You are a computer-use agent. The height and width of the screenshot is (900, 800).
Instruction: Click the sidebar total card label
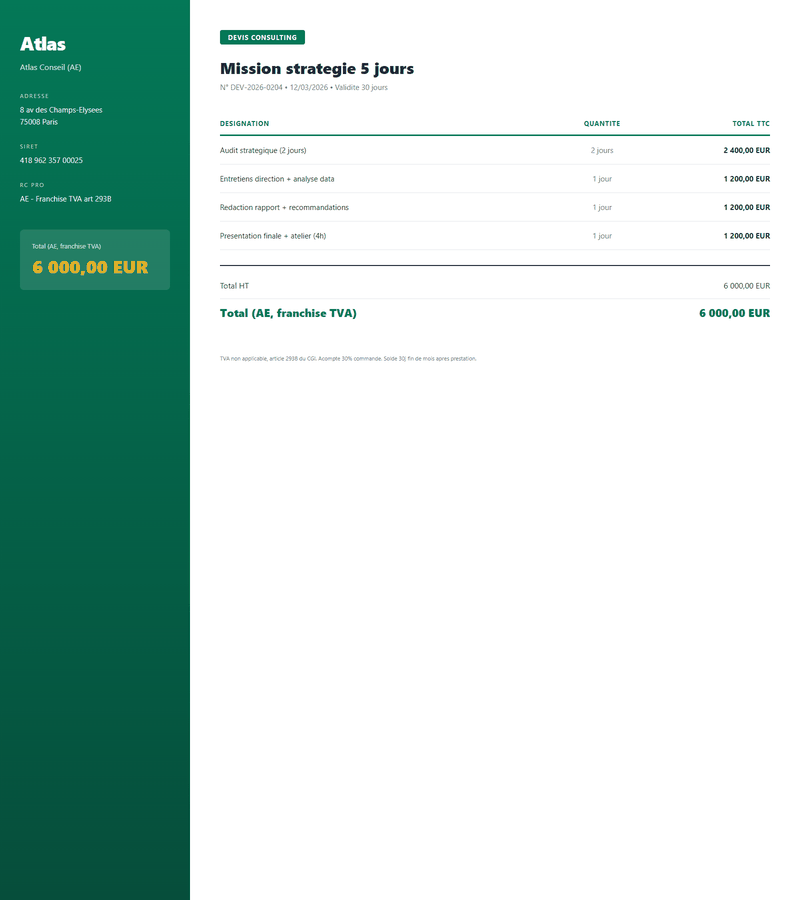tap(67, 246)
